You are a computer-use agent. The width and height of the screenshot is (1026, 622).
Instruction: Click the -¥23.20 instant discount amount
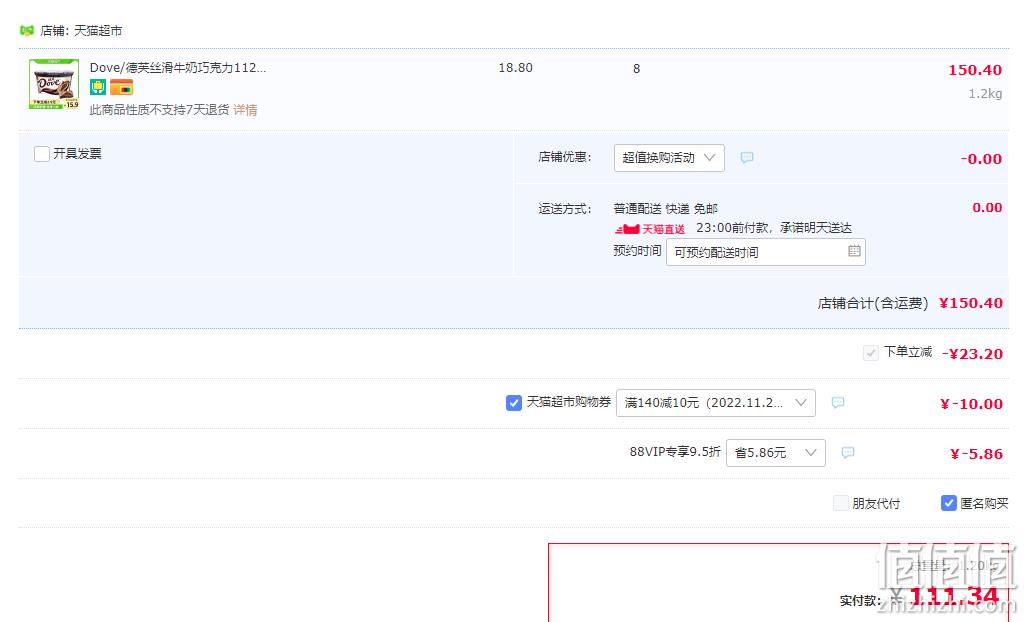972,354
